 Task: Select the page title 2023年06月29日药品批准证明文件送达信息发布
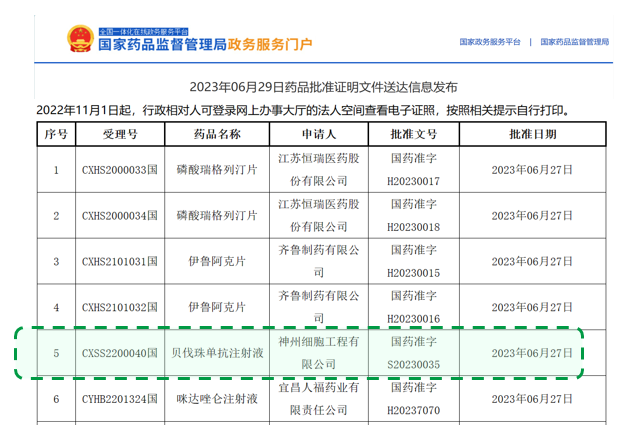[x=323, y=87]
